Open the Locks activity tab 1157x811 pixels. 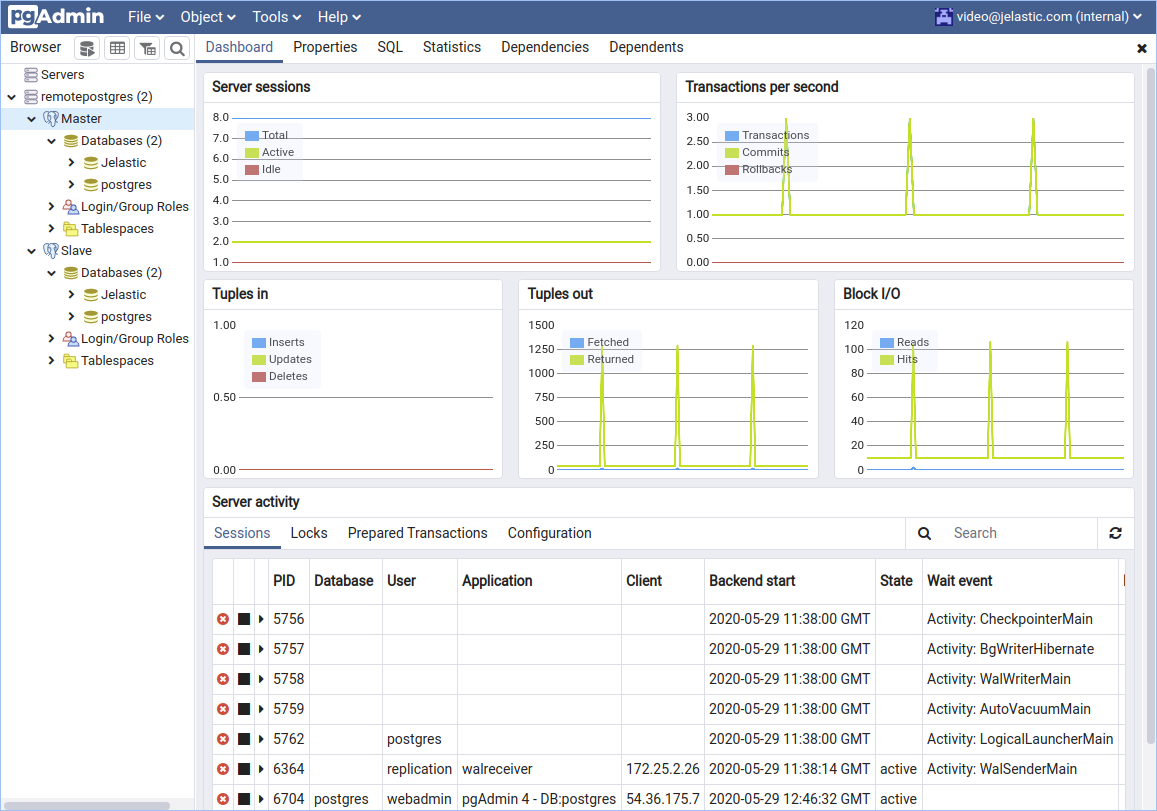308,533
